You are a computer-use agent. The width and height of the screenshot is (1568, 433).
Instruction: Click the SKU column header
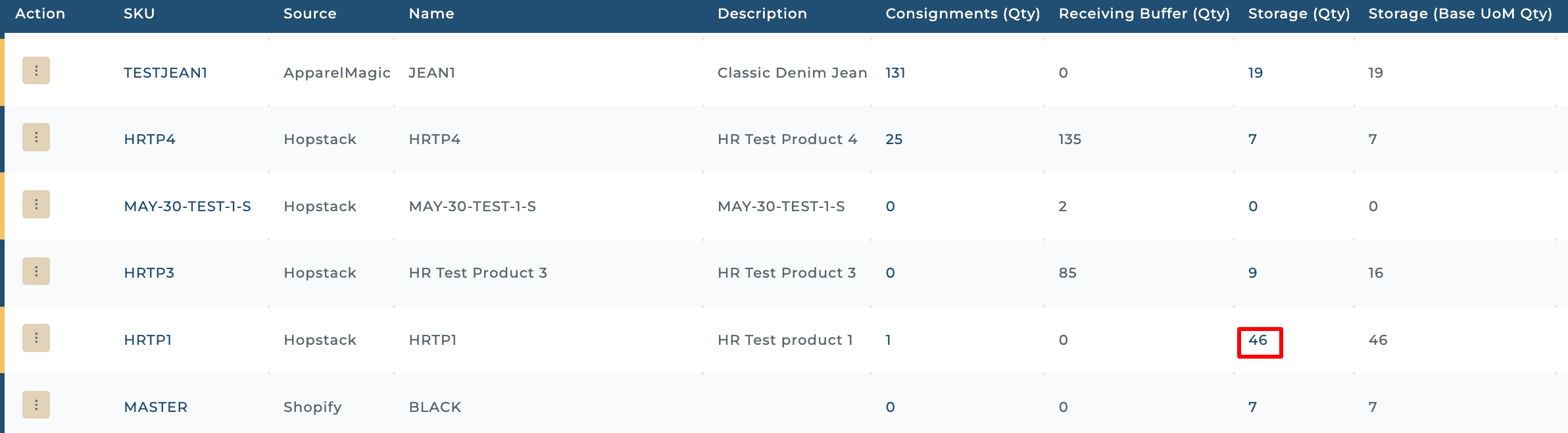(x=139, y=14)
